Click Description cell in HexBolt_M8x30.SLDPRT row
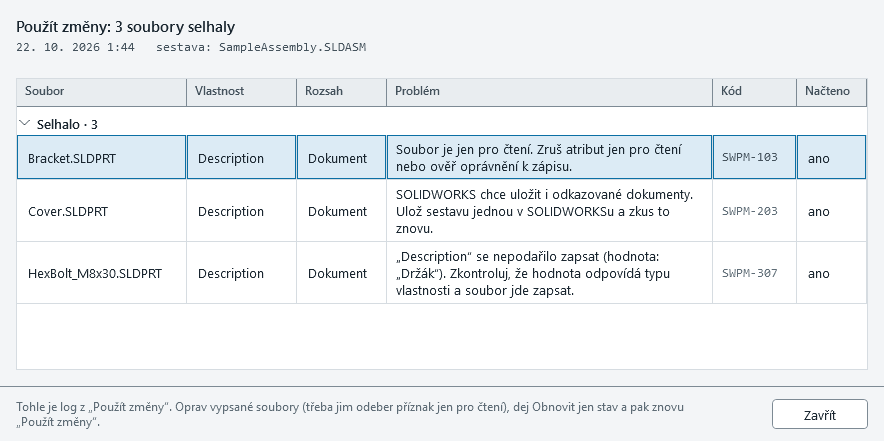 tap(241, 273)
